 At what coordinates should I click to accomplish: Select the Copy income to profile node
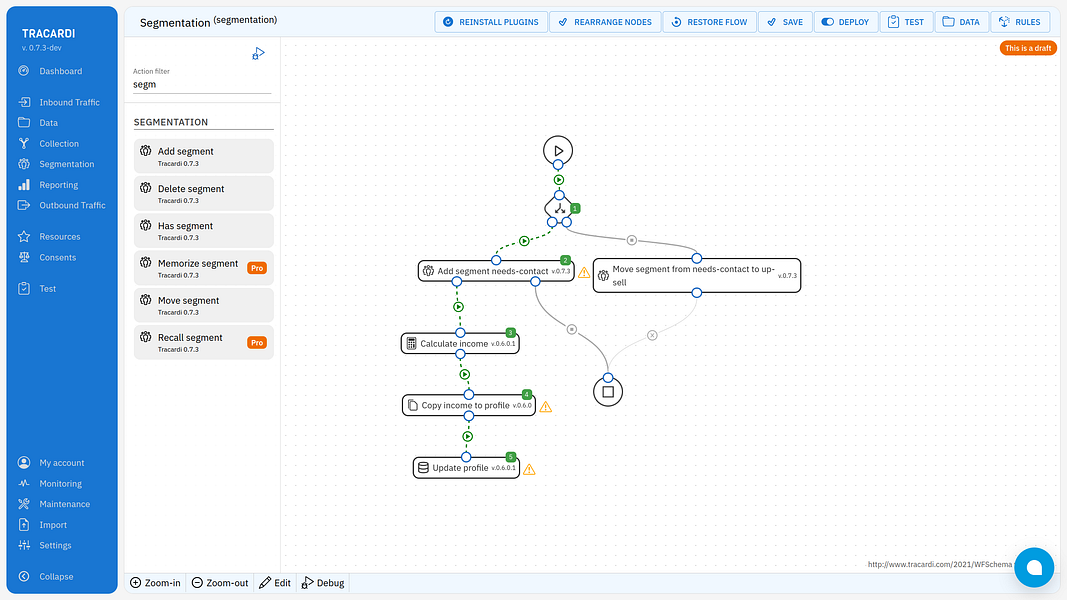click(x=469, y=405)
